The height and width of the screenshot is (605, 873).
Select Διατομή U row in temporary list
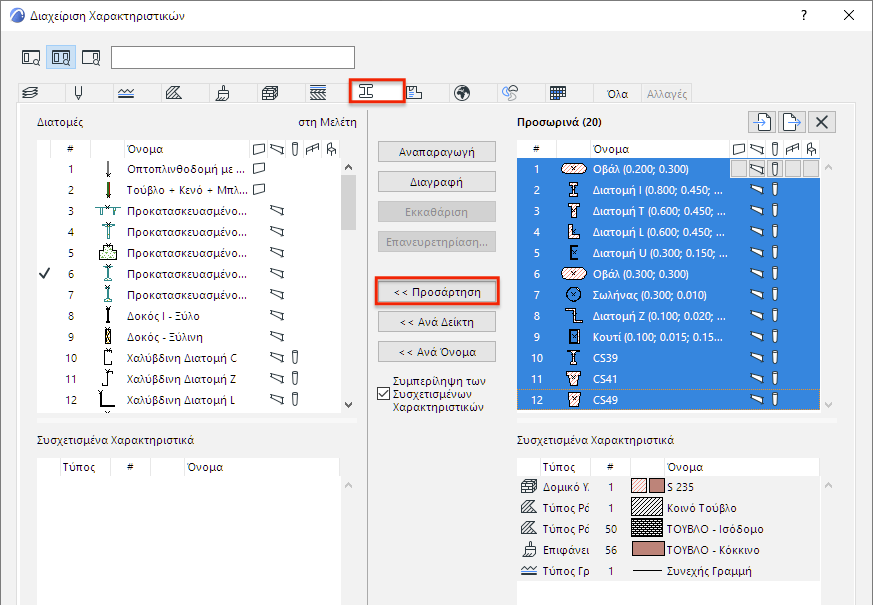pos(668,253)
